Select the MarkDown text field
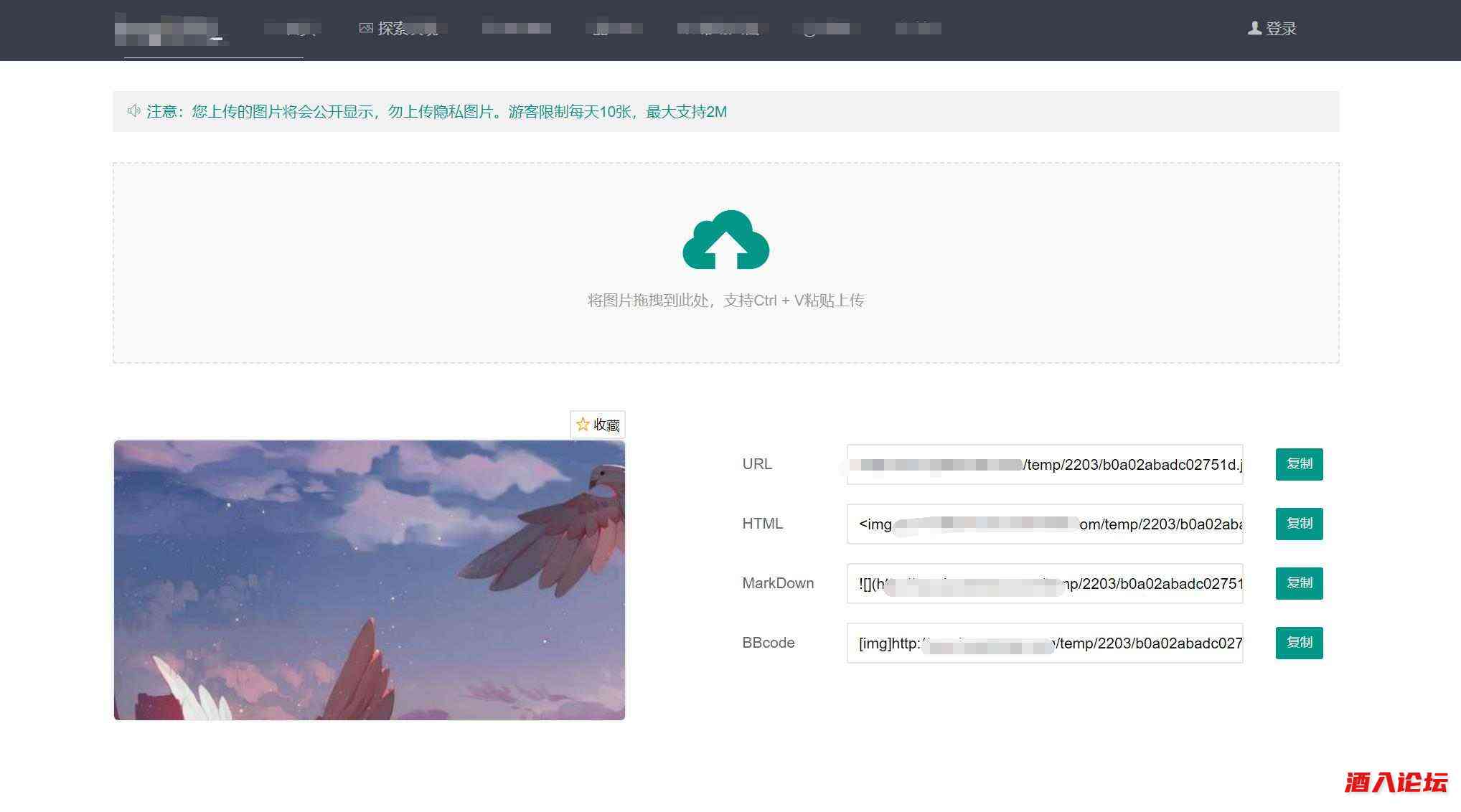 point(1044,583)
